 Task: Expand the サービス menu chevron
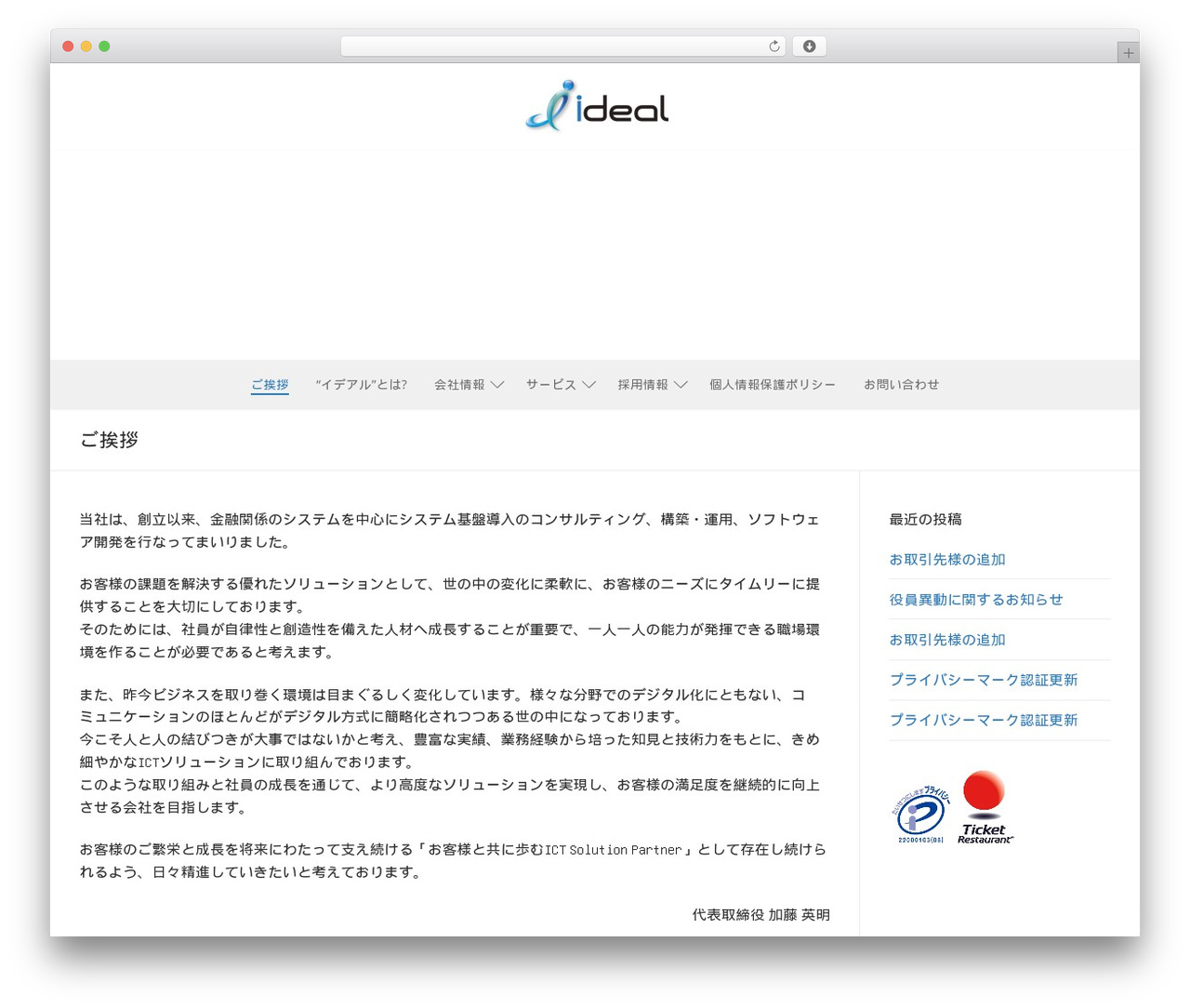[x=588, y=385]
